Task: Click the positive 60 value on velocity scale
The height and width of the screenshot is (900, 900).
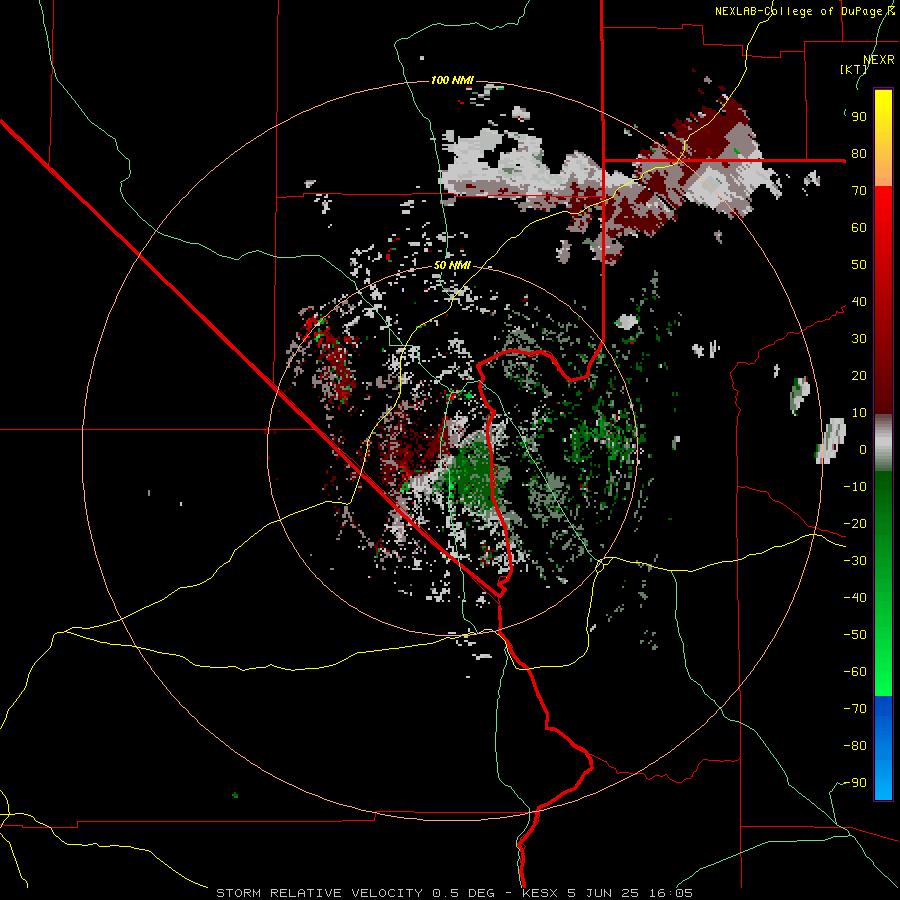Action: [x=859, y=228]
